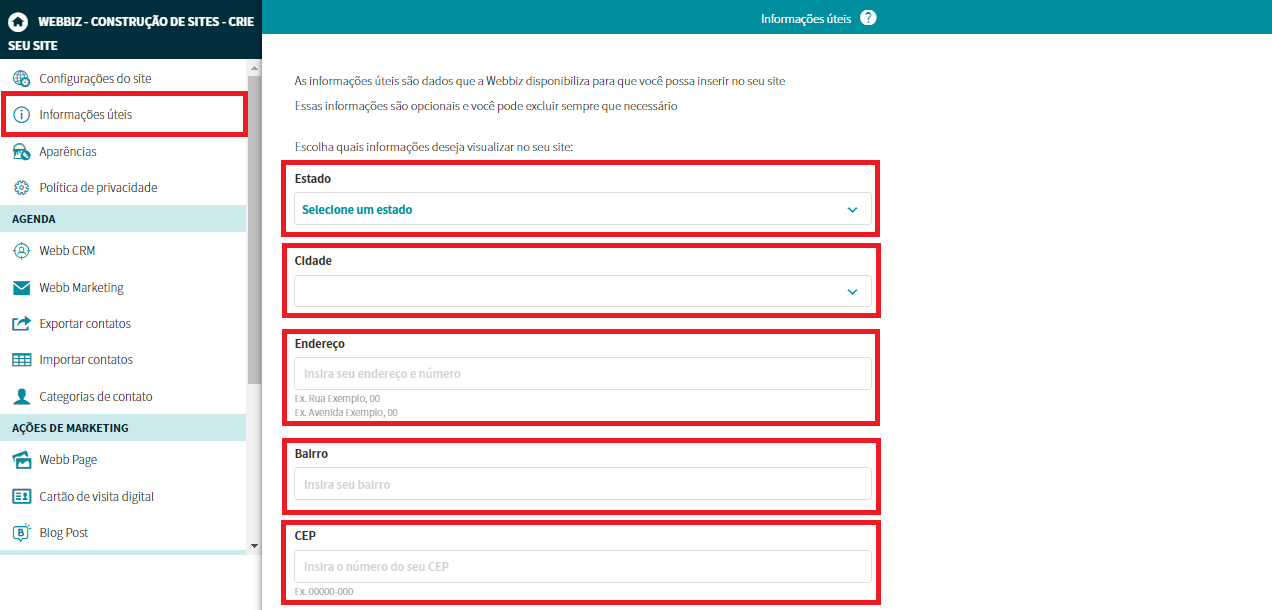Click the globe icon for Configurações do site

(21, 79)
